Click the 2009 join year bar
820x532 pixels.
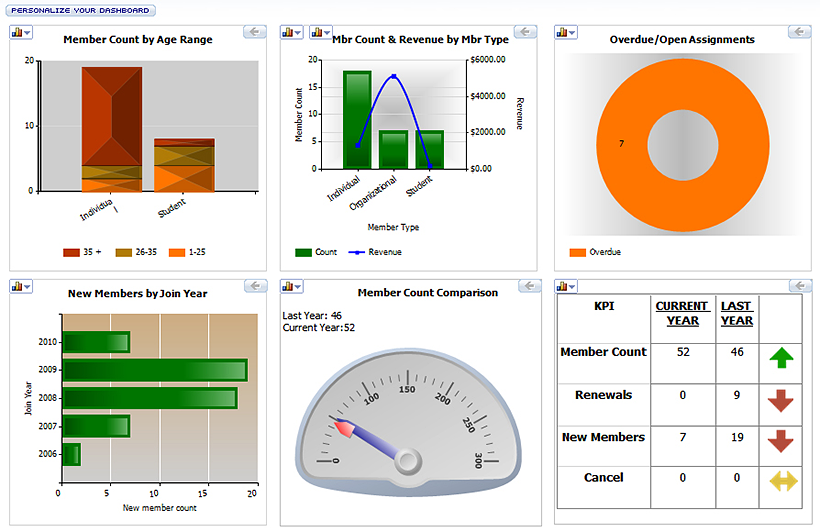click(155, 370)
